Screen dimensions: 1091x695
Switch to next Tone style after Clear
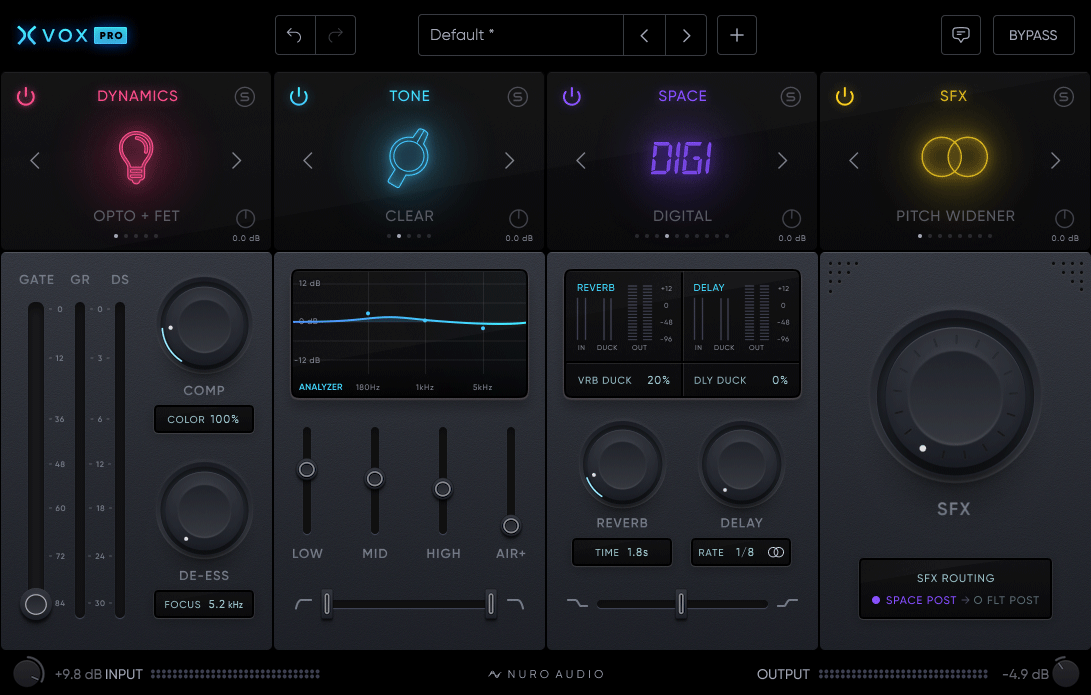(x=509, y=161)
